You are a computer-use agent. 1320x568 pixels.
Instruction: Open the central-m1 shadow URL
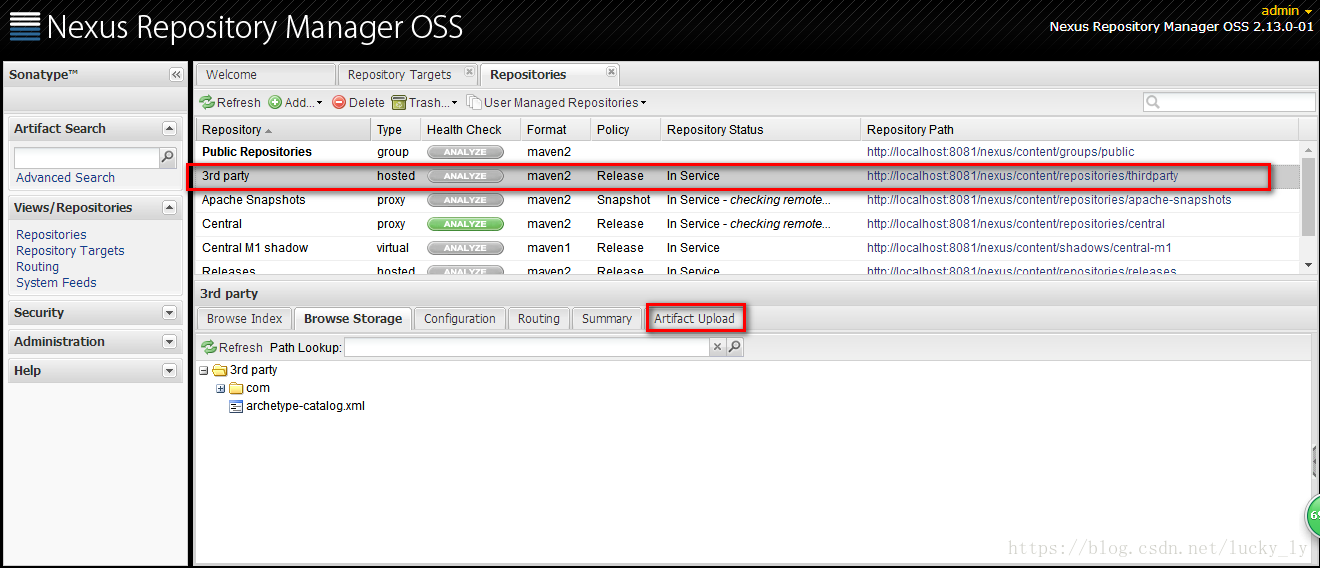tap(1019, 248)
